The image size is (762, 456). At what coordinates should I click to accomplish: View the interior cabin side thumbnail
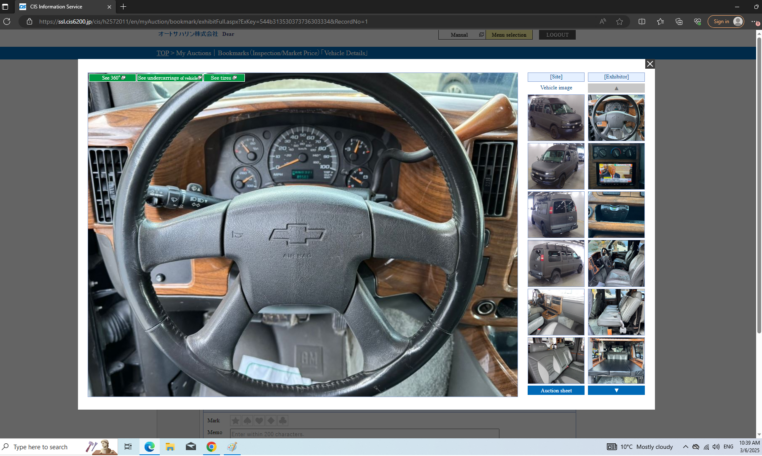(x=556, y=312)
